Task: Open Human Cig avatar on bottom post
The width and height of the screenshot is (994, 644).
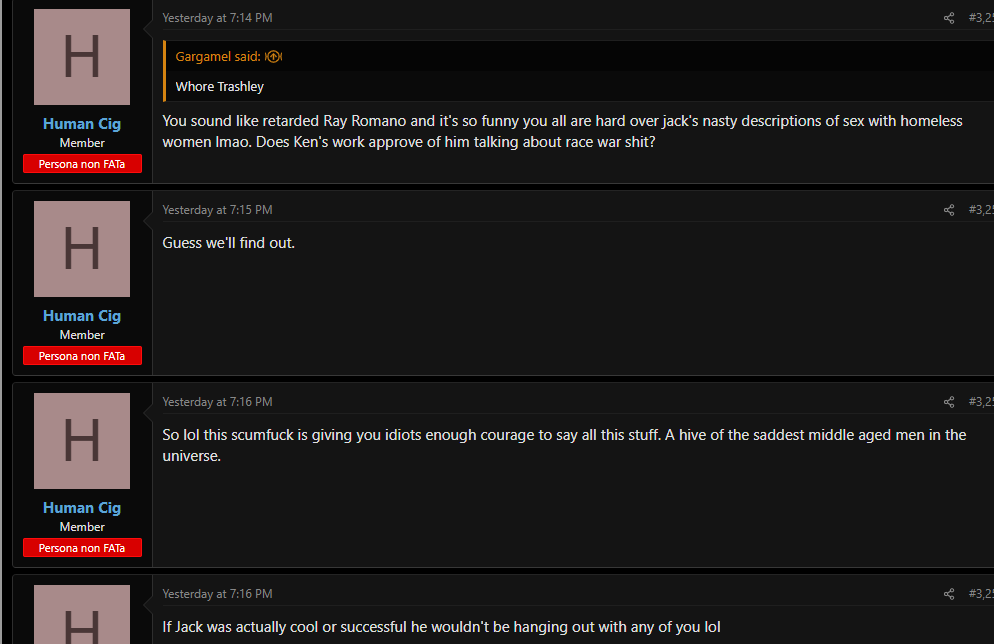Action: point(82,614)
